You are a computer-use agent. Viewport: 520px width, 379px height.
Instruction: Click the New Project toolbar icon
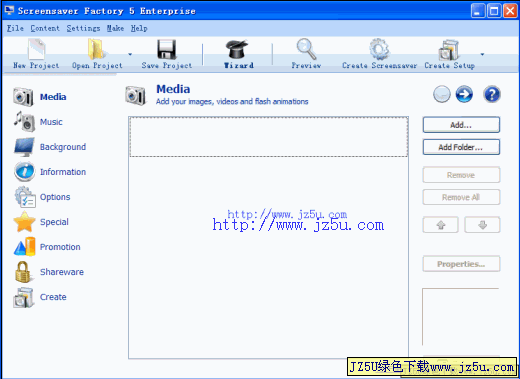tap(36, 49)
